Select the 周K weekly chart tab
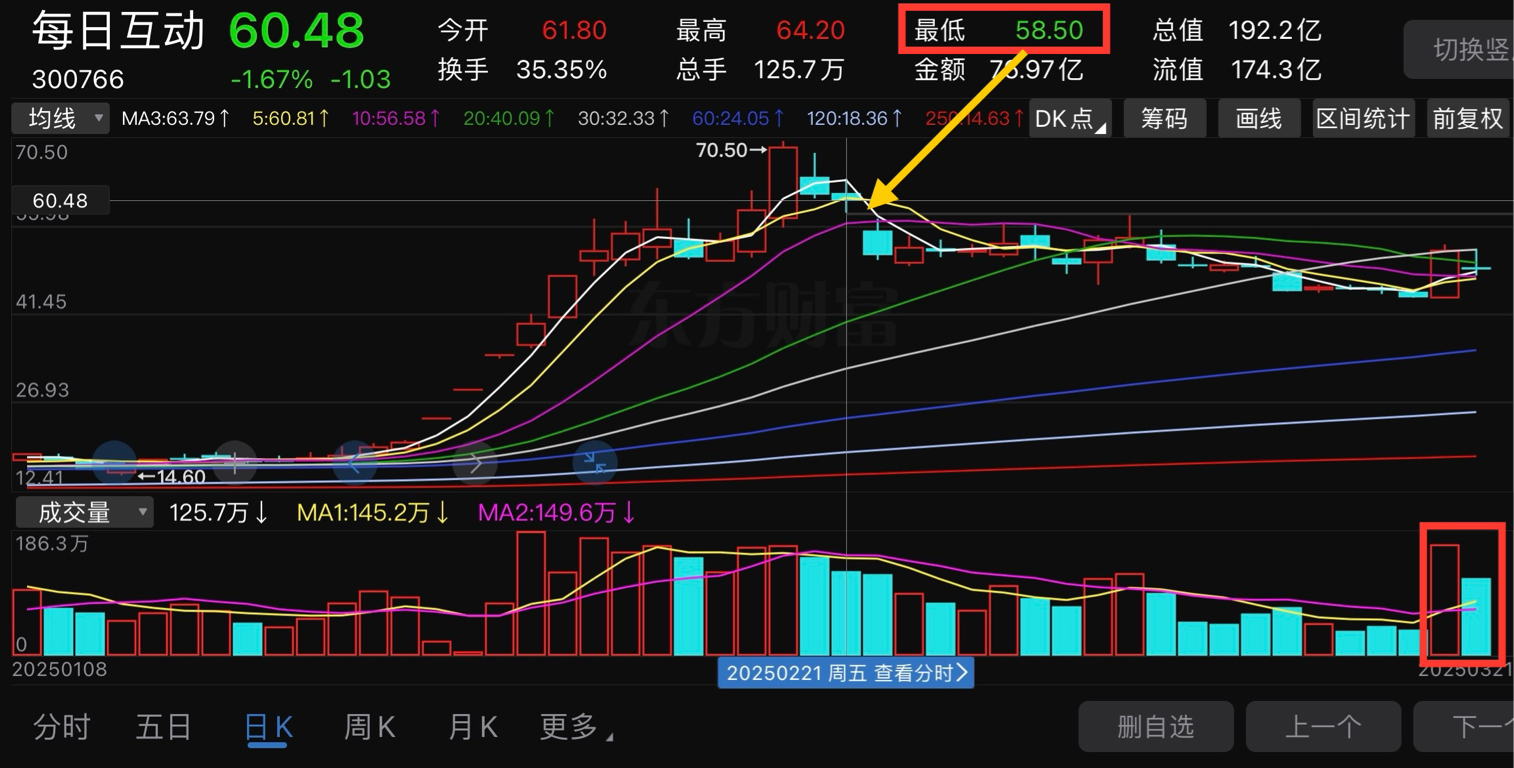 pyautogui.click(x=369, y=727)
